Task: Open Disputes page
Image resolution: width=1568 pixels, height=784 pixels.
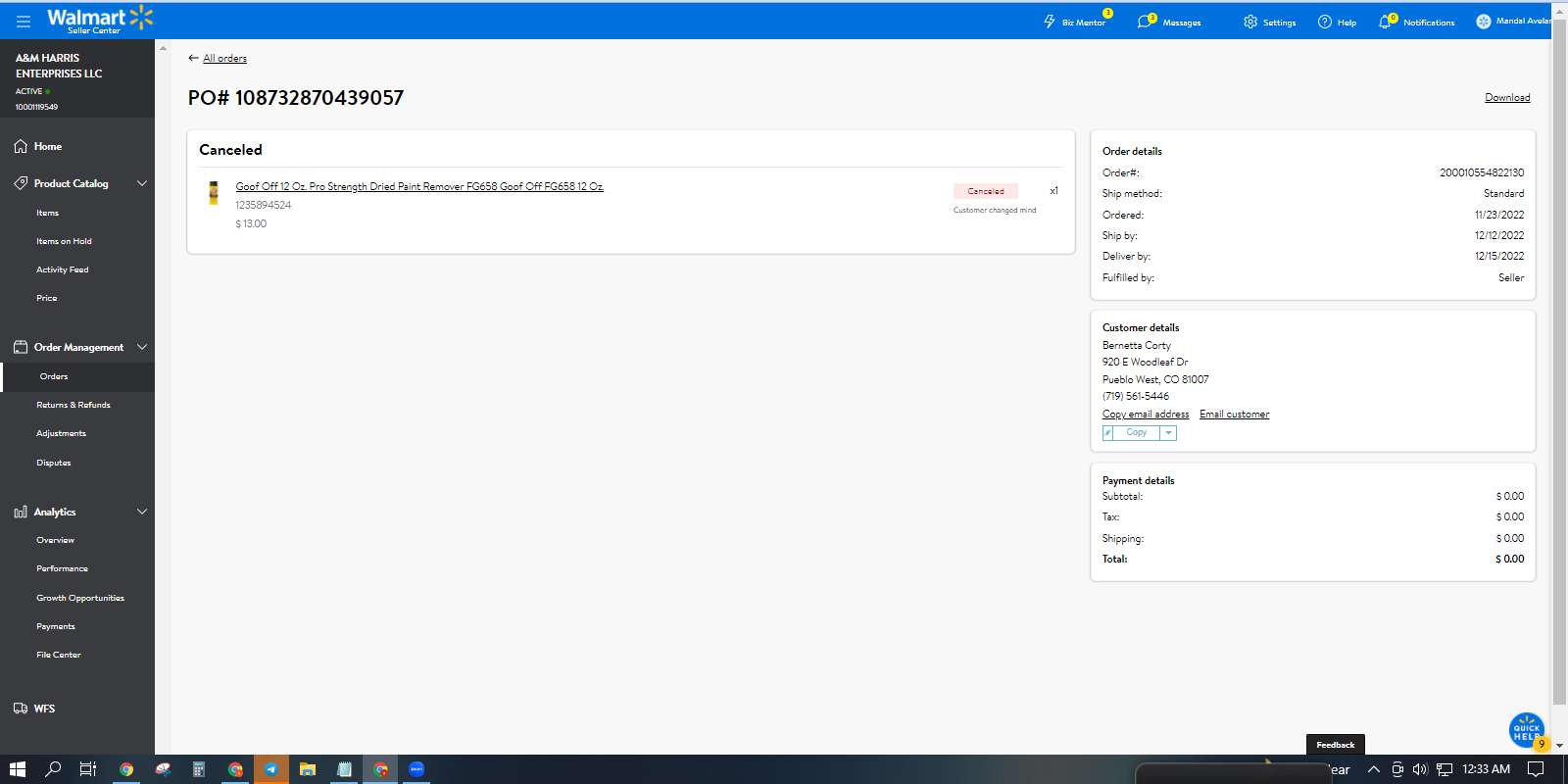Action: pyautogui.click(x=53, y=463)
